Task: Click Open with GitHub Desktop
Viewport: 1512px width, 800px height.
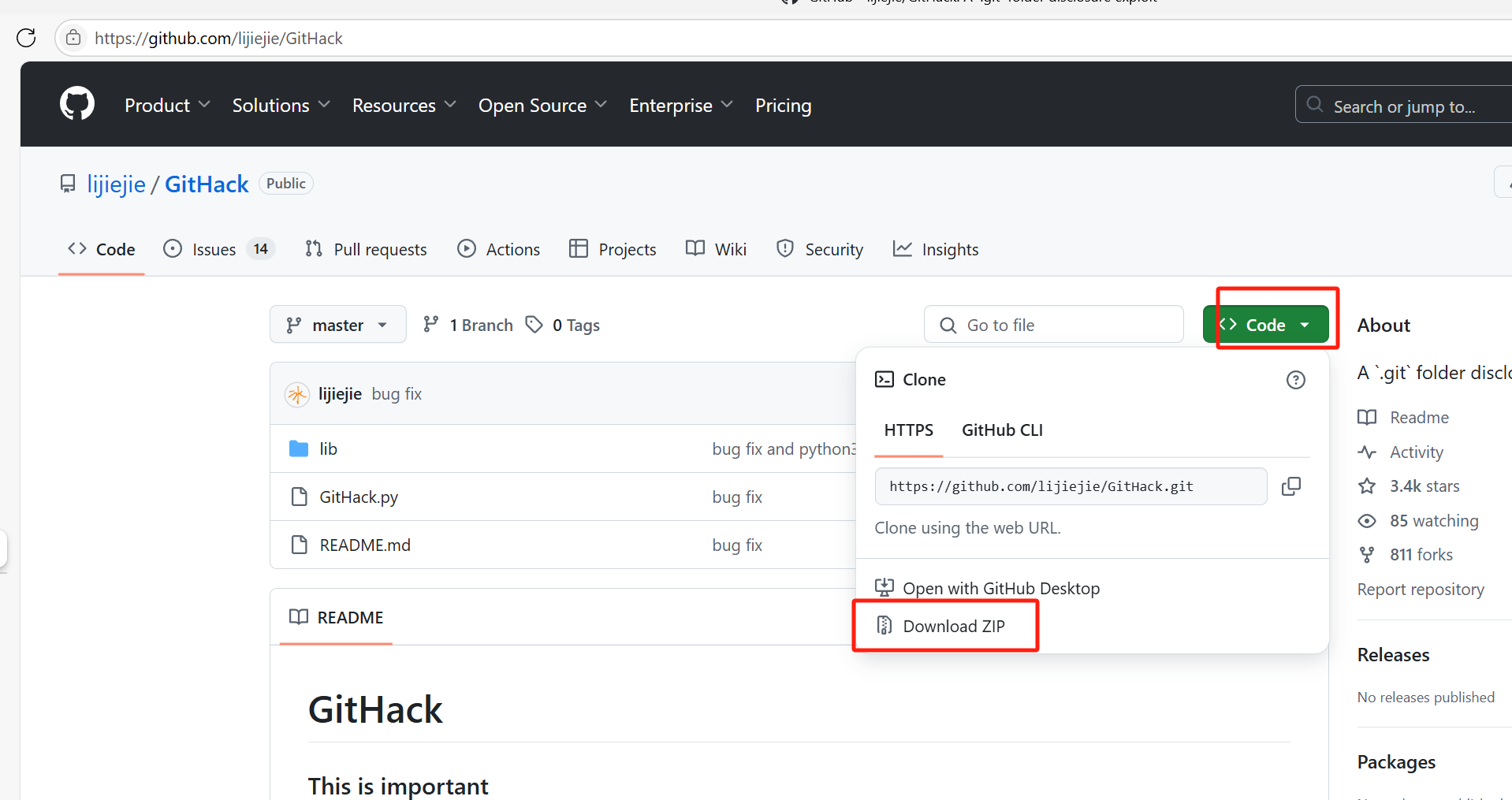Action: tap(1000, 588)
